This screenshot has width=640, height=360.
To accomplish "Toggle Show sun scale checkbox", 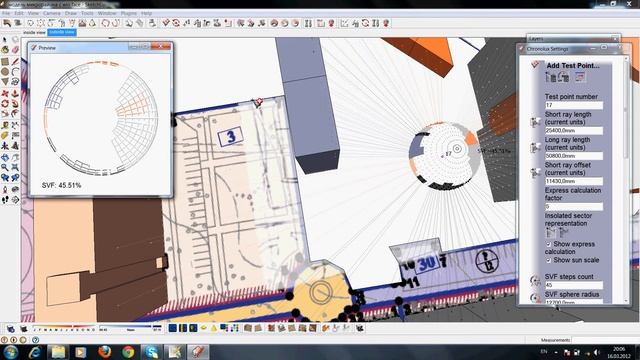I will pyautogui.click(x=549, y=260).
